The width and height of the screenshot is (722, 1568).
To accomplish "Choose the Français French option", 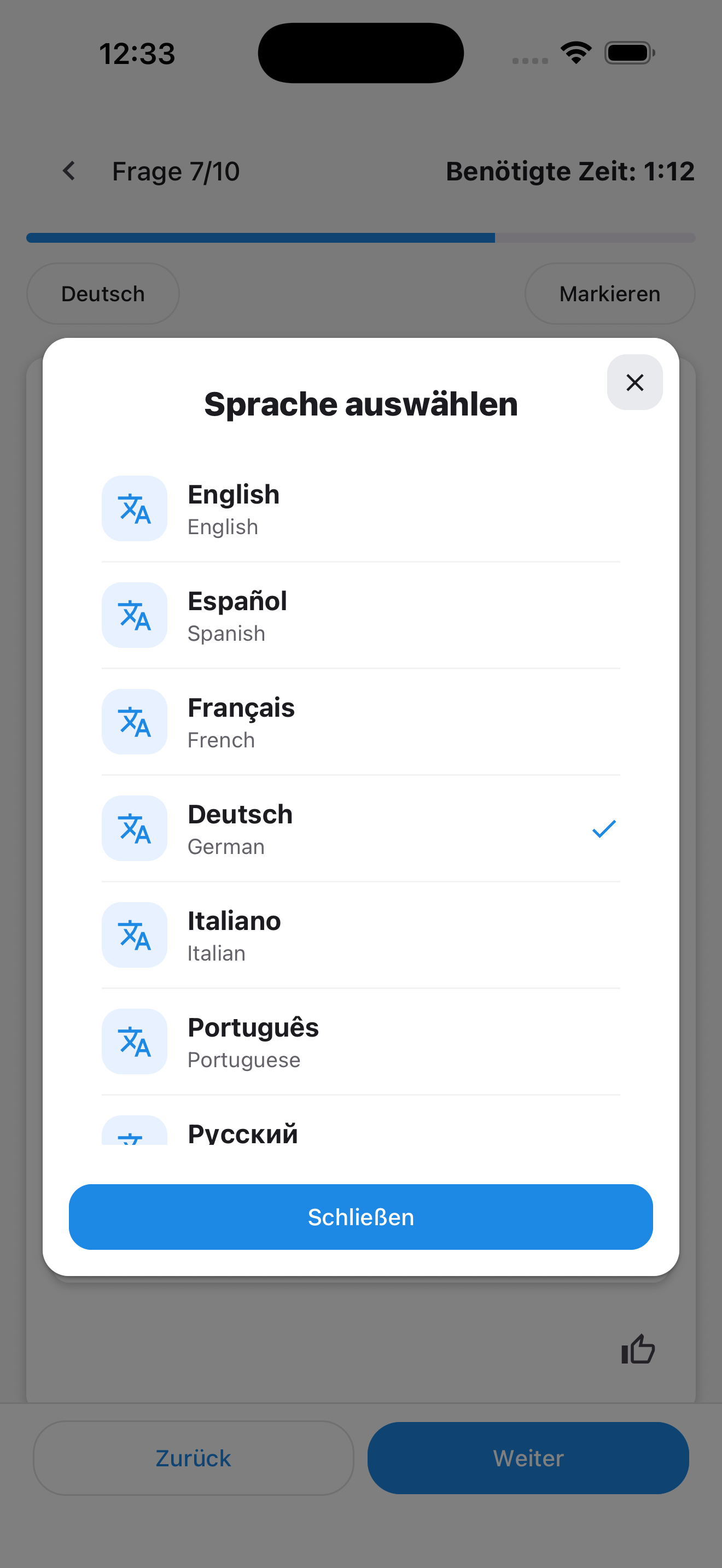I will pyautogui.click(x=360, y=722).
